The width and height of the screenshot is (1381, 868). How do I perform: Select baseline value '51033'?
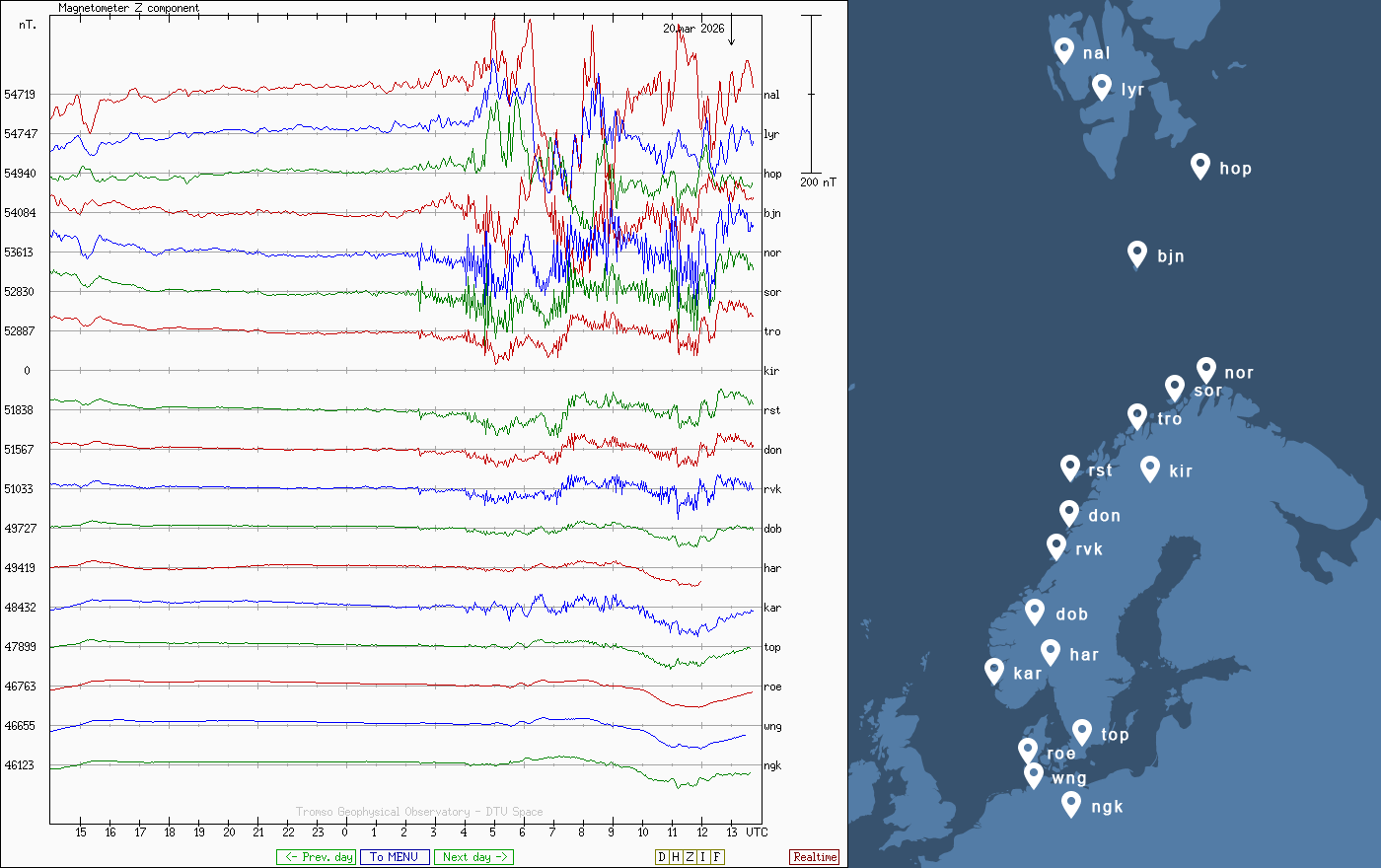(20, 489)
